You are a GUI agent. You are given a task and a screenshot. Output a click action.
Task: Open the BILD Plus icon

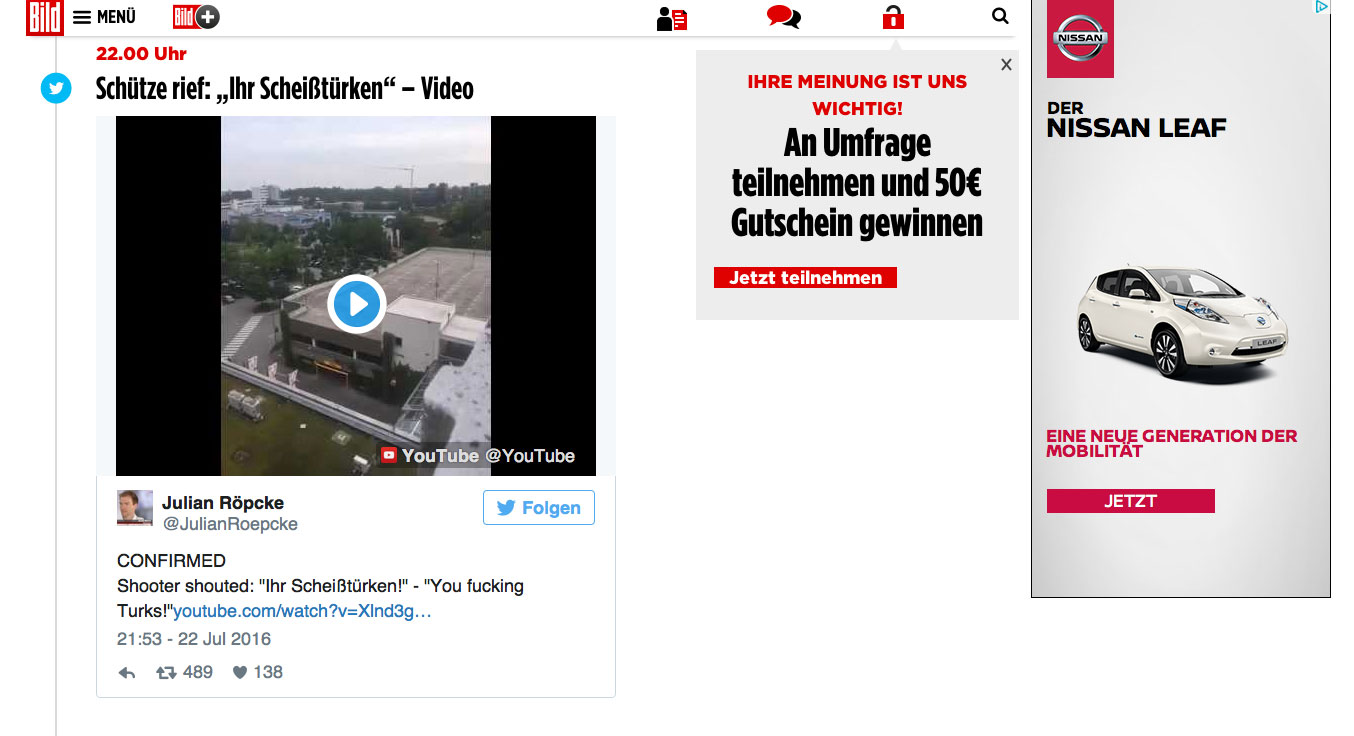[196, 17]
